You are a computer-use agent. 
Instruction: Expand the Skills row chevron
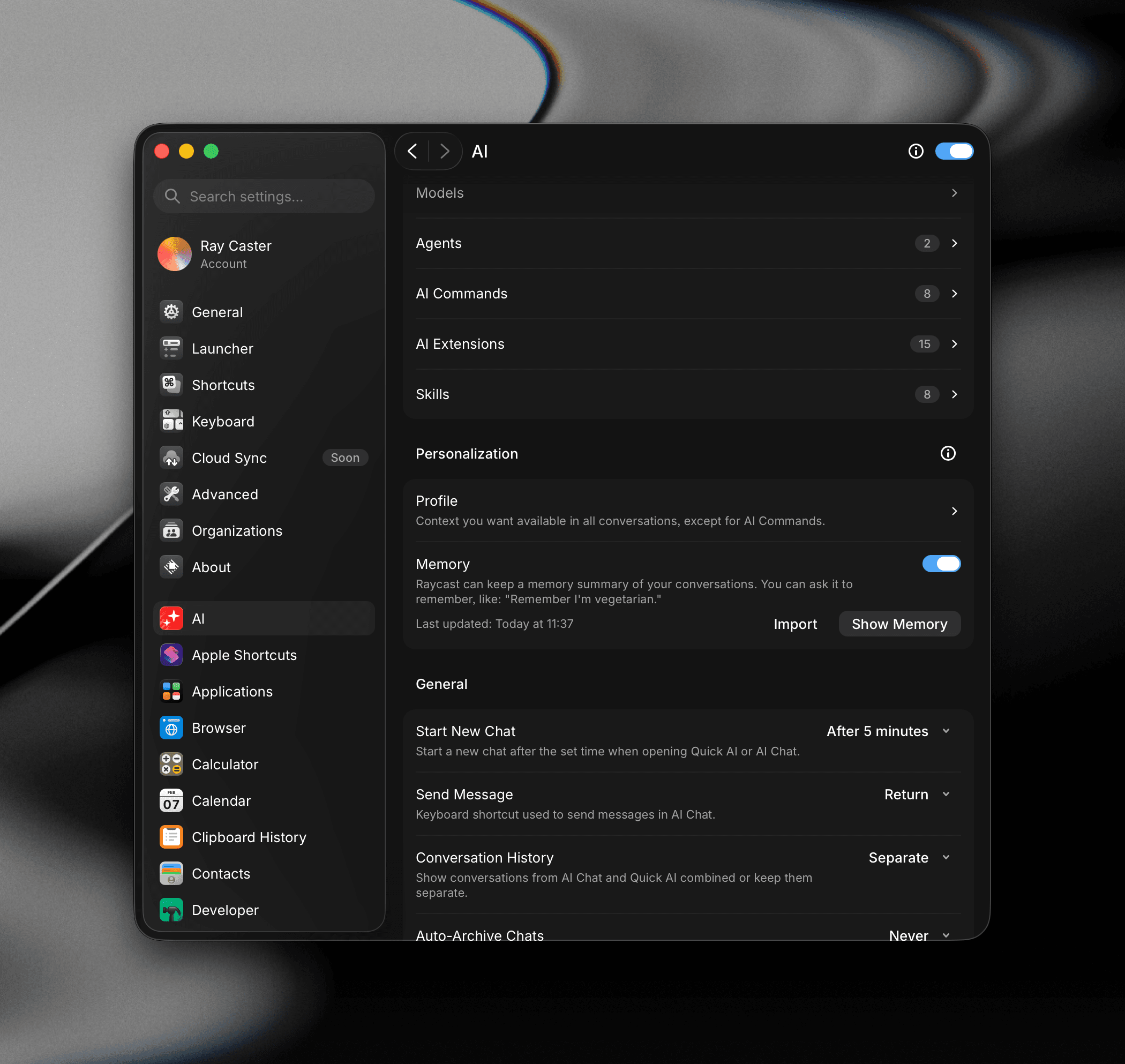click(x=954, y=394)
